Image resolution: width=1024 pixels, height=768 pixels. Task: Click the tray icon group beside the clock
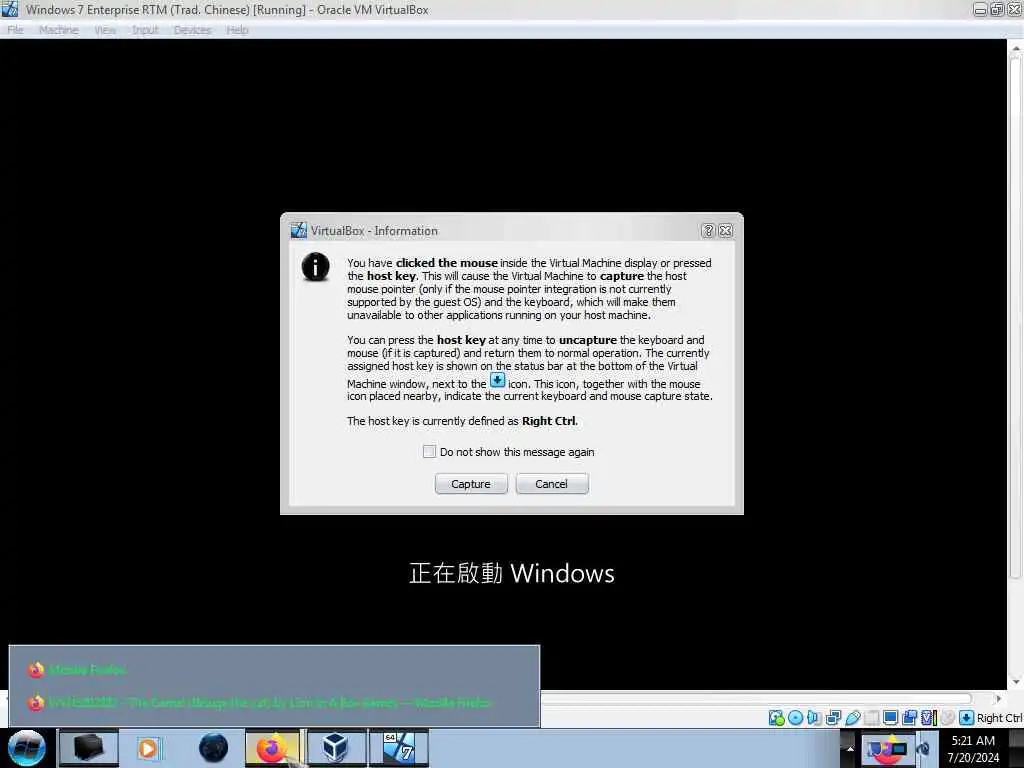[x=887, y=749]
